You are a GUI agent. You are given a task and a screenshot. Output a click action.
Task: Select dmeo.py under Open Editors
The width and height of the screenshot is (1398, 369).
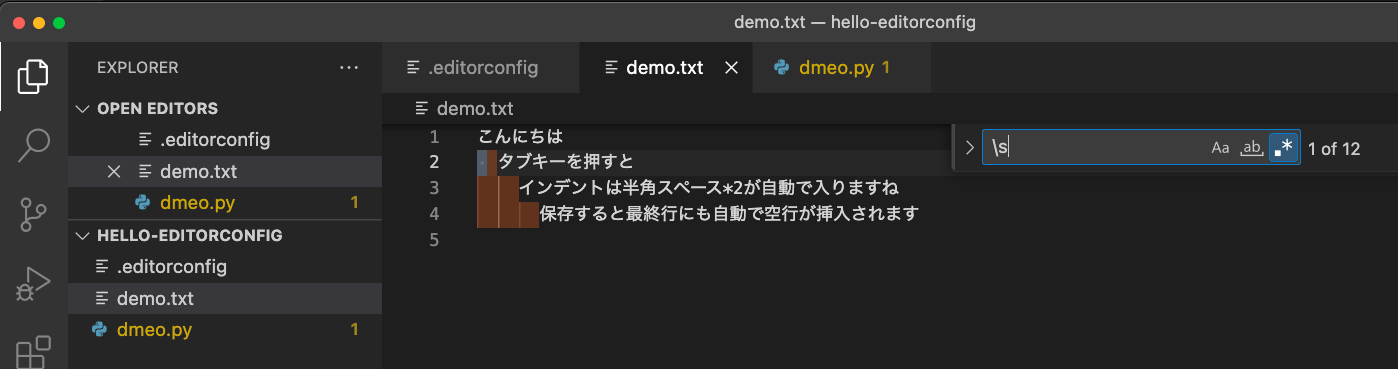pos(225,203)
